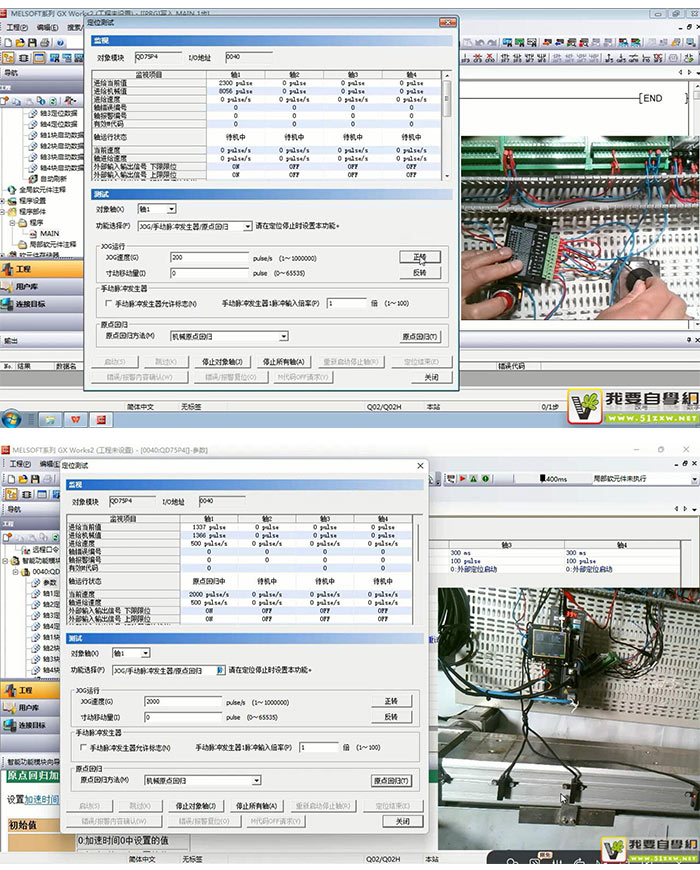Open WPS application from taskbar
The height and width of the screenshot is (870, 700).
75,419
